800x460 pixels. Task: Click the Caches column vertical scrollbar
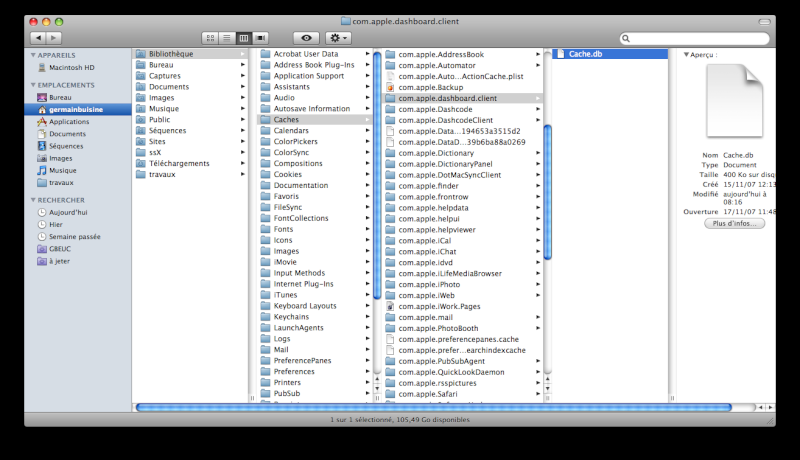click(x=548, y=193)
